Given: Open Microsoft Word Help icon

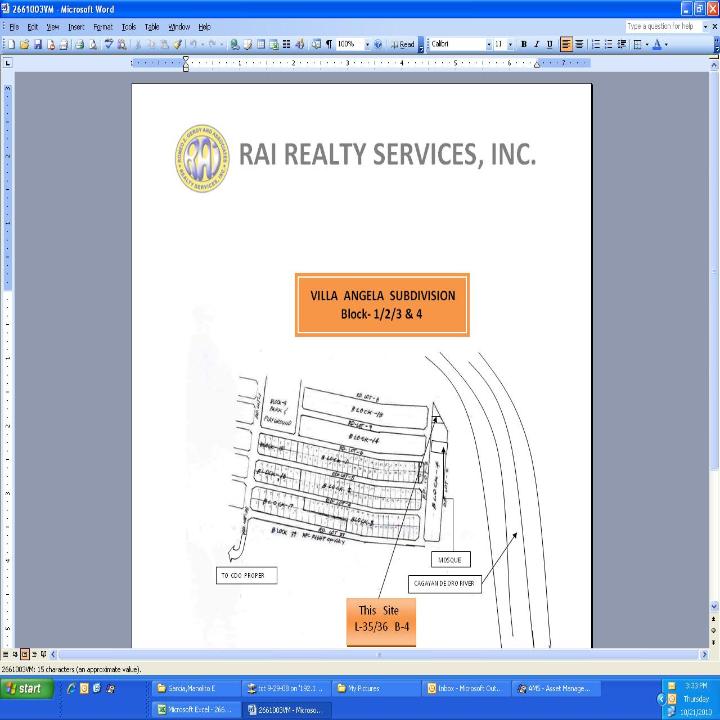Looking at the screenshot, I should point(378,45).
